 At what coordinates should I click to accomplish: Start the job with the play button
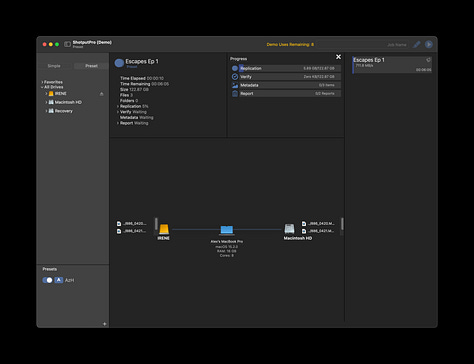pyautogui.click(x=429, y=44)
